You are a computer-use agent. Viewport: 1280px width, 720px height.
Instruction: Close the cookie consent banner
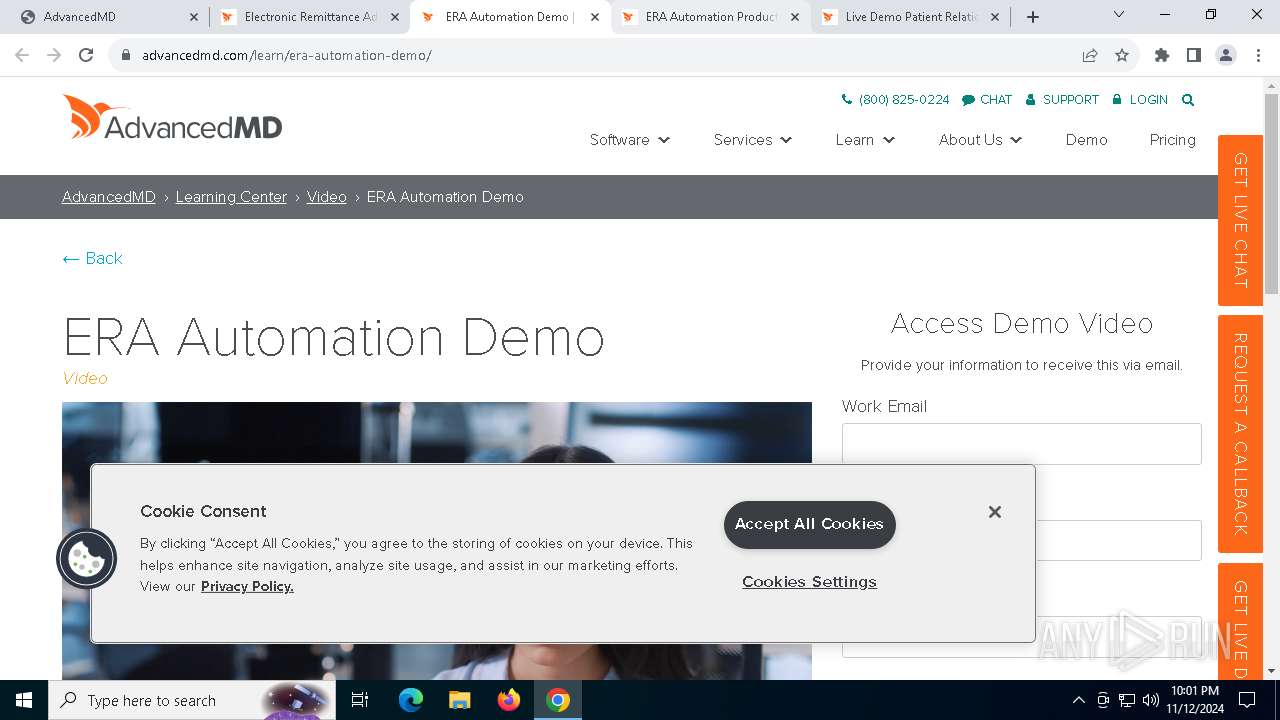click(994, 512)
